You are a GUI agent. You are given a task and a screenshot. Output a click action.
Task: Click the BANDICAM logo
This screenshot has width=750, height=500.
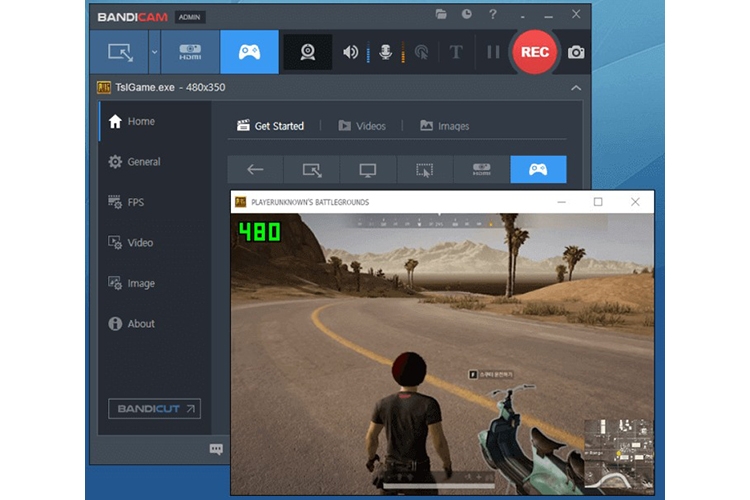coord(132,17)
